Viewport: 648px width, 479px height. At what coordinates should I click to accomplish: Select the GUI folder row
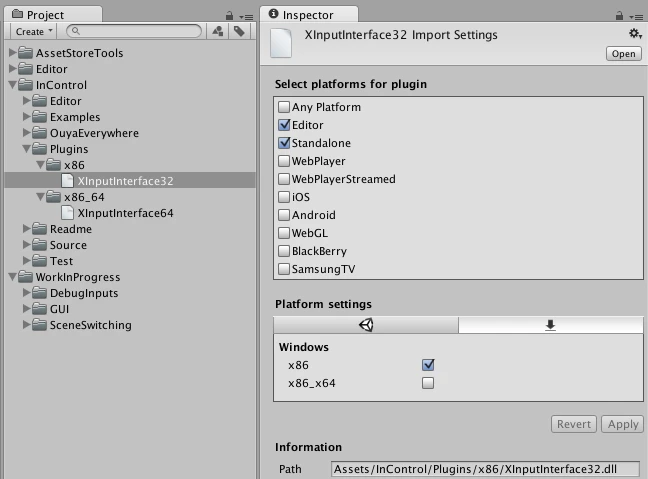tap(130, 309)
